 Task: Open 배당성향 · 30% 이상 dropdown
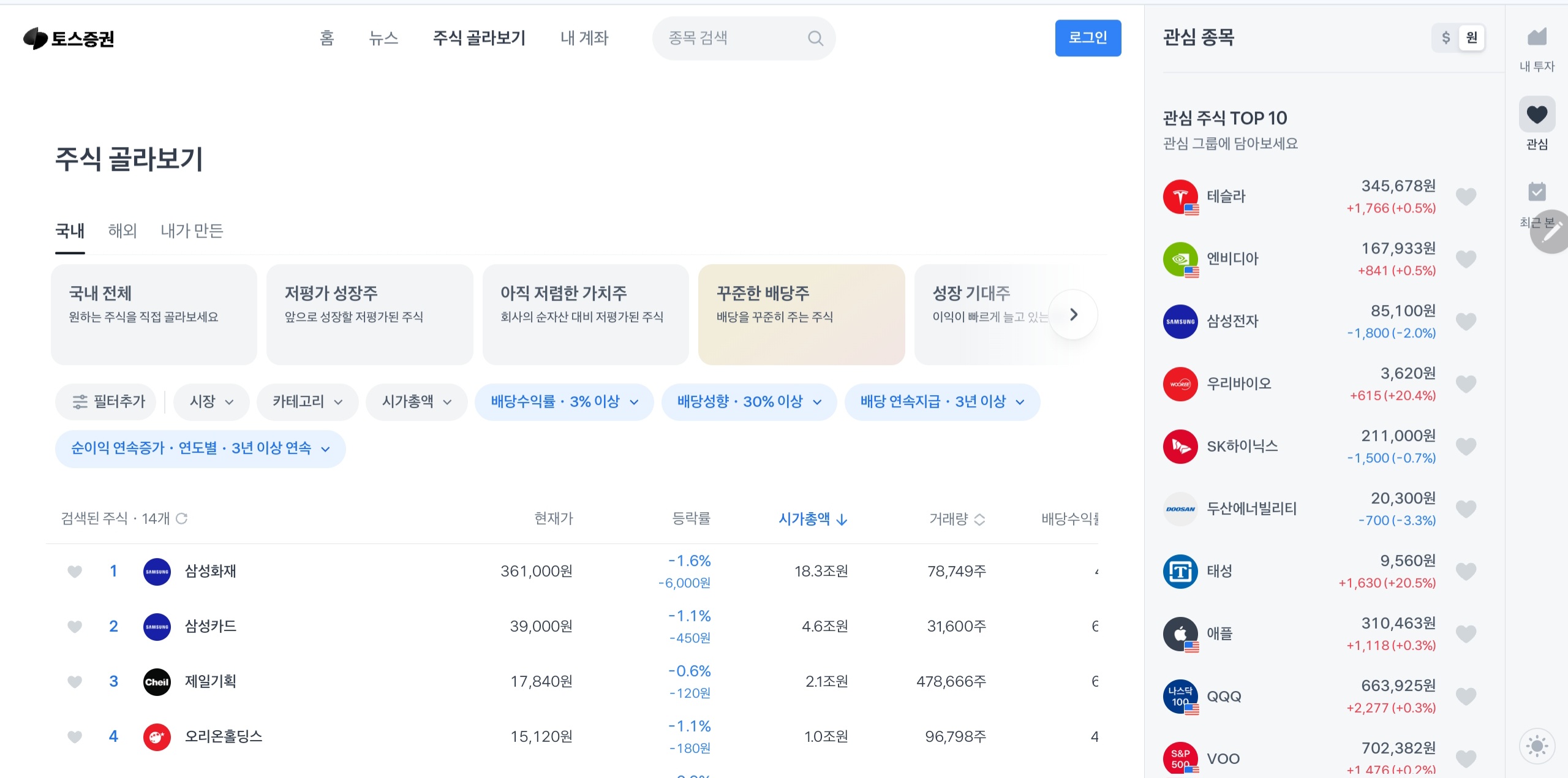tap(749, 402)
